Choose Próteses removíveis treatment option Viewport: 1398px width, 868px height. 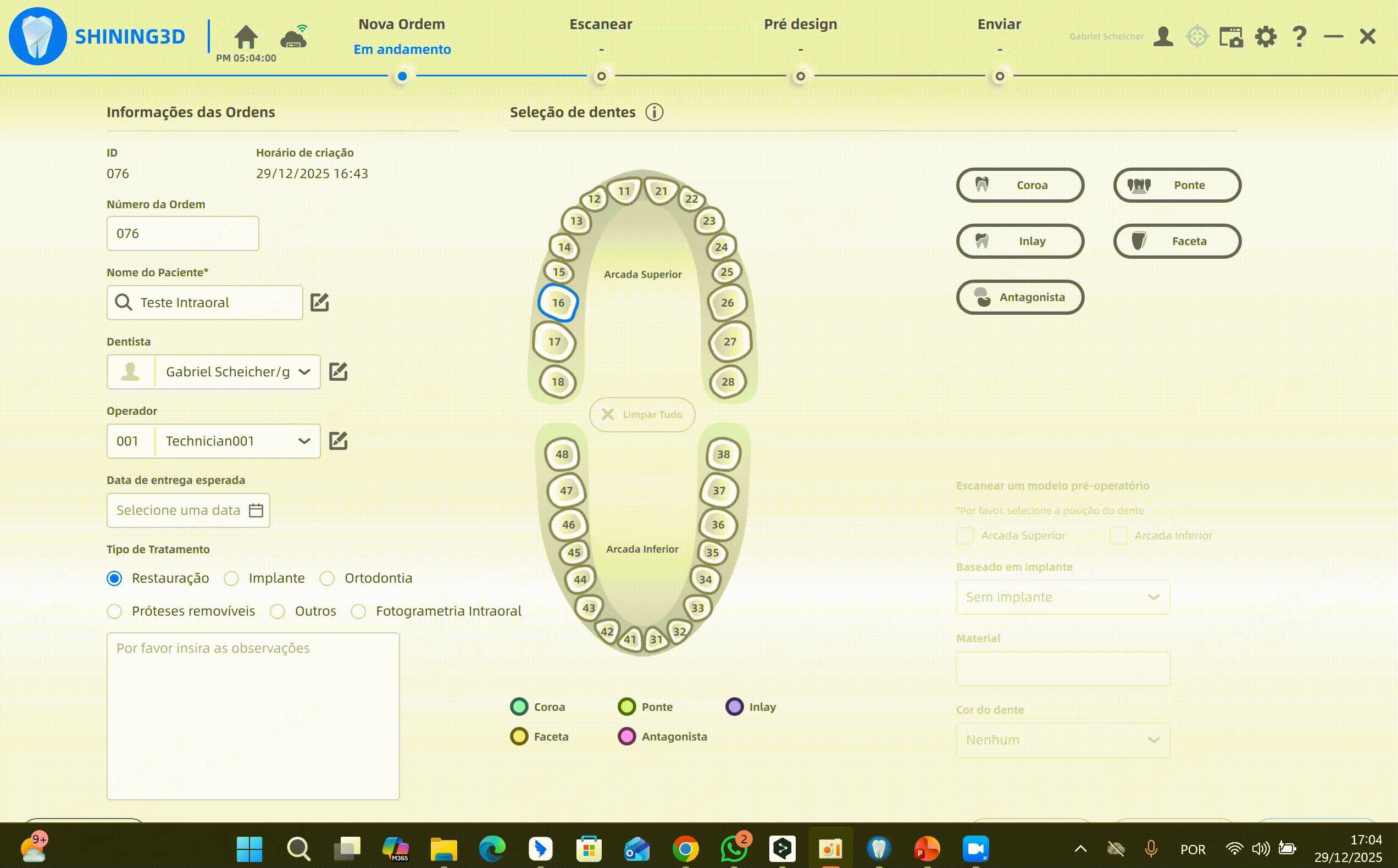(x=114, y=611)
